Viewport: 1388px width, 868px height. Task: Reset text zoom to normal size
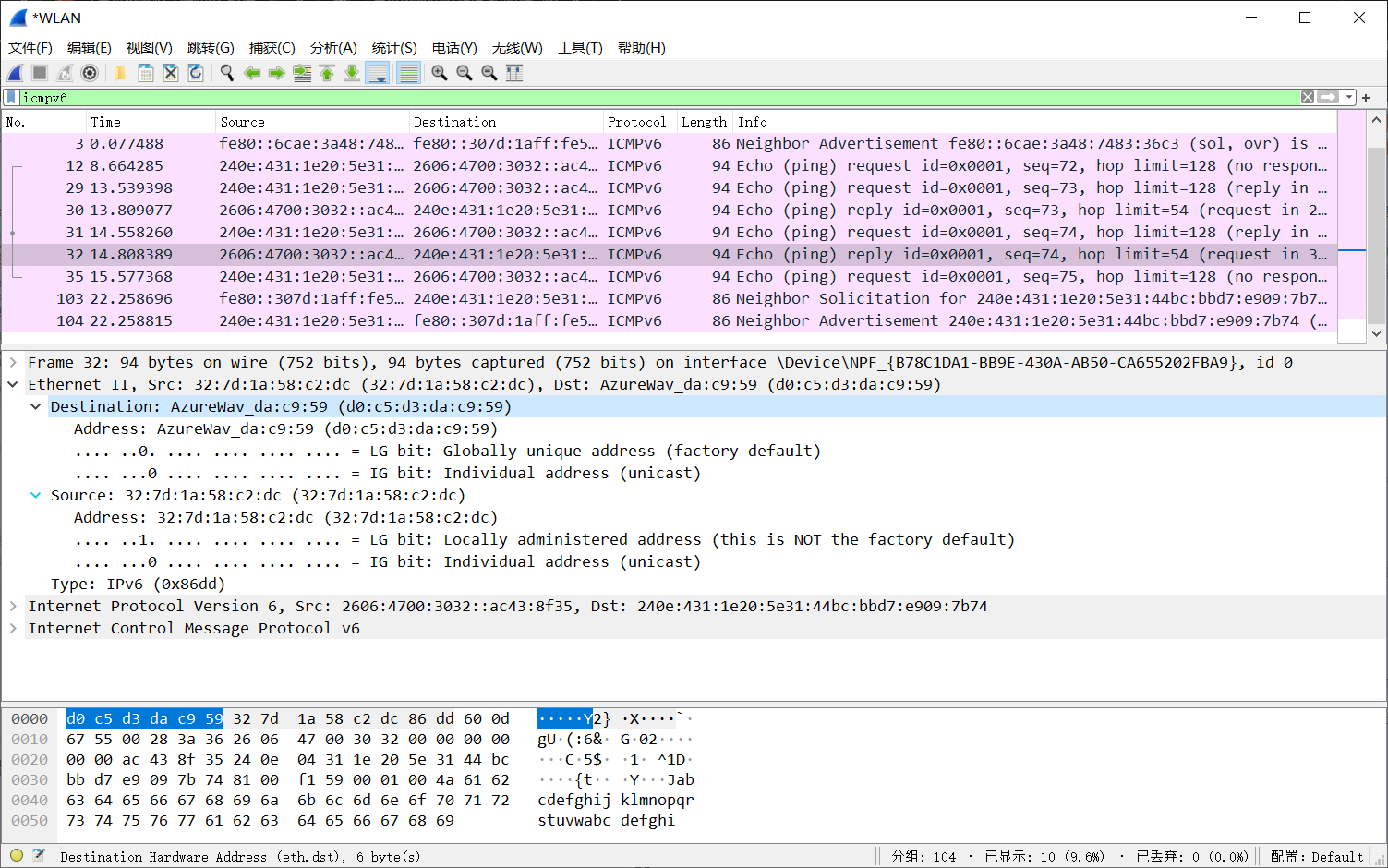tap(489, 73)
